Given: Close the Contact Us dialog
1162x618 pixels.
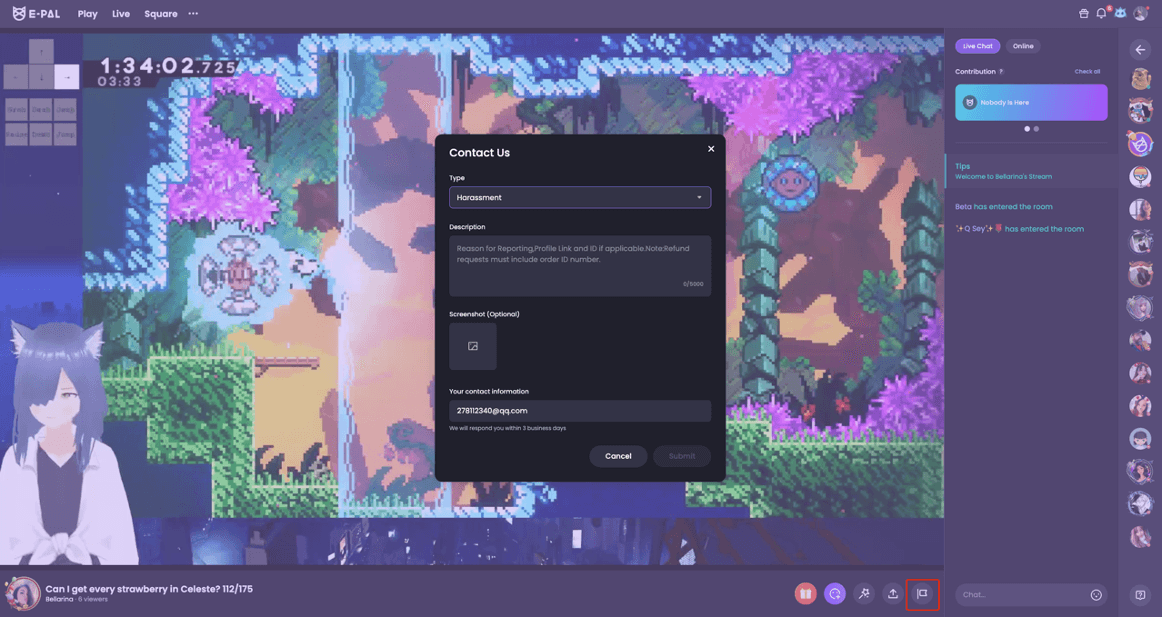Looking at the screenshot, I should point(711,149).
